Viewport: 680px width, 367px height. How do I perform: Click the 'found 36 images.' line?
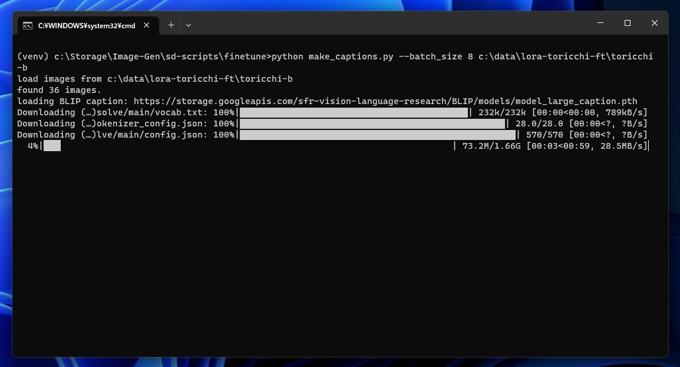click(x=59, y=90)
